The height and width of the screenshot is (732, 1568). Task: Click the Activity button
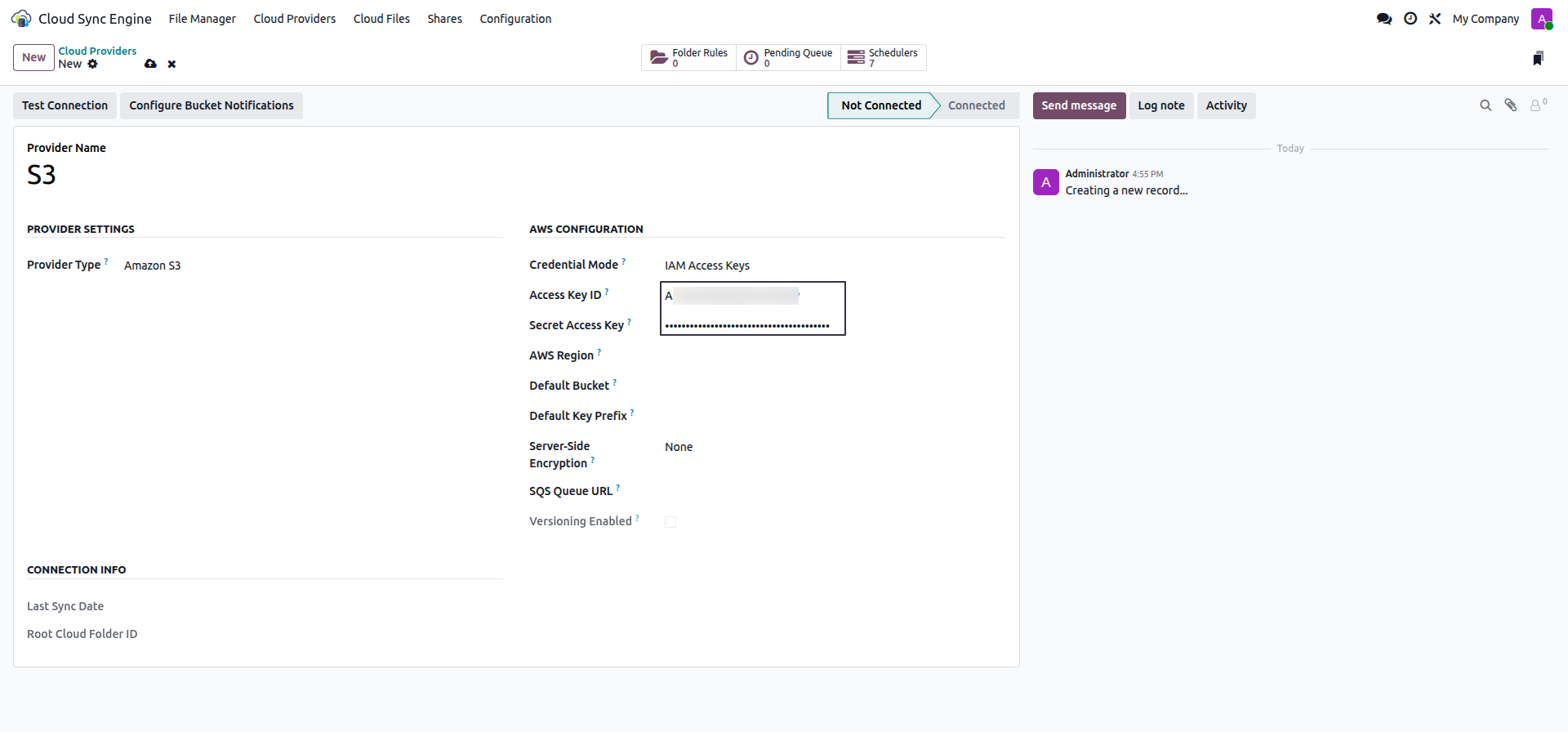click(x=1227, y=105)
